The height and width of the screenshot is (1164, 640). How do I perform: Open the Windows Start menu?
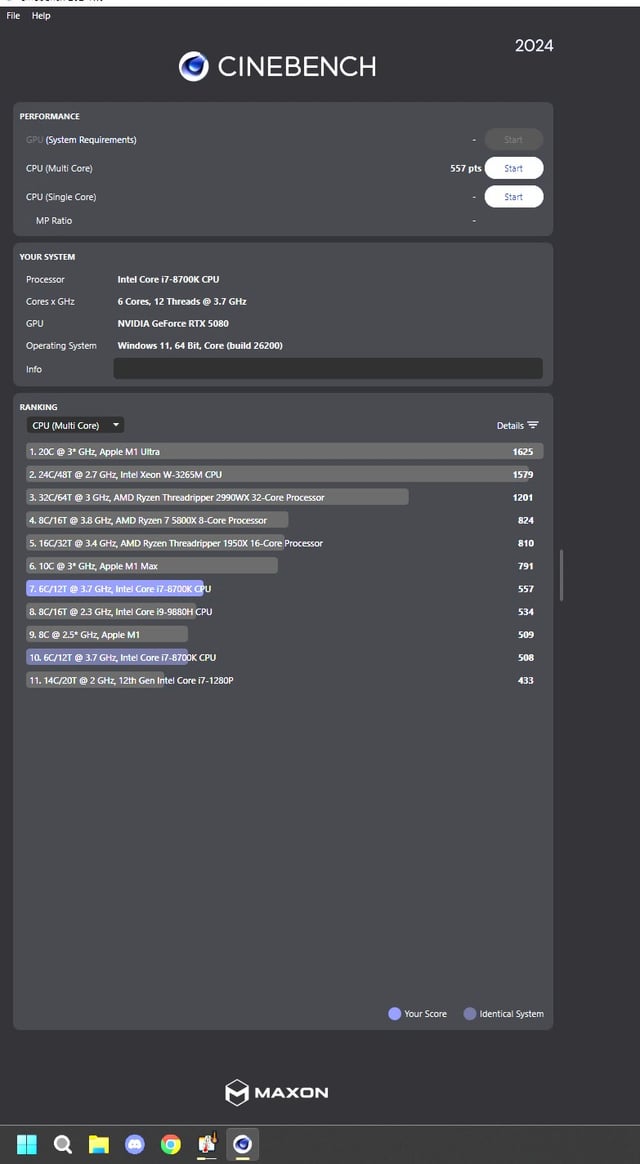[27, 1144]
